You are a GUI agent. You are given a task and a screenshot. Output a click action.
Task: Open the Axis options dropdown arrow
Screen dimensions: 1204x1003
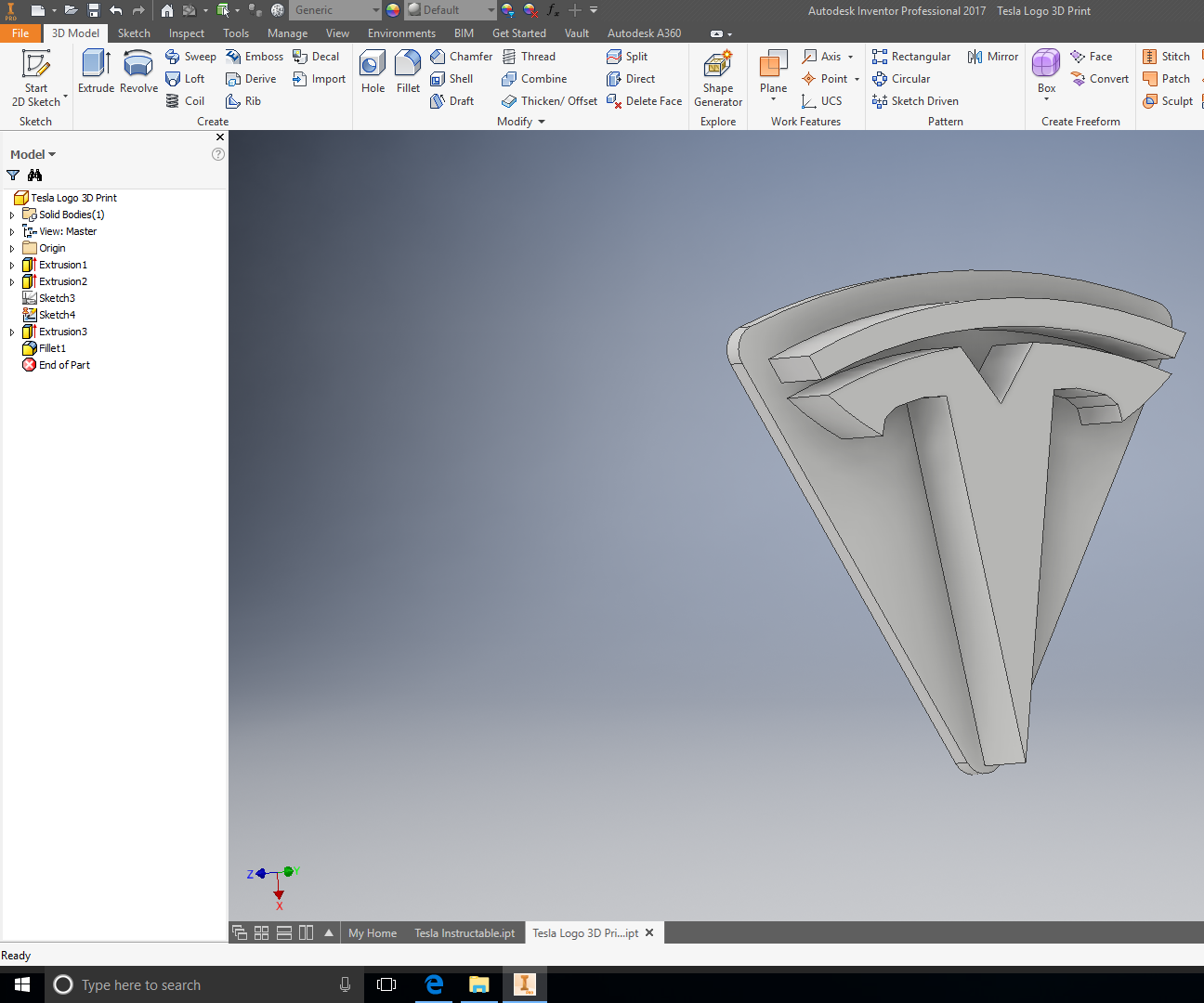point(850,57)
